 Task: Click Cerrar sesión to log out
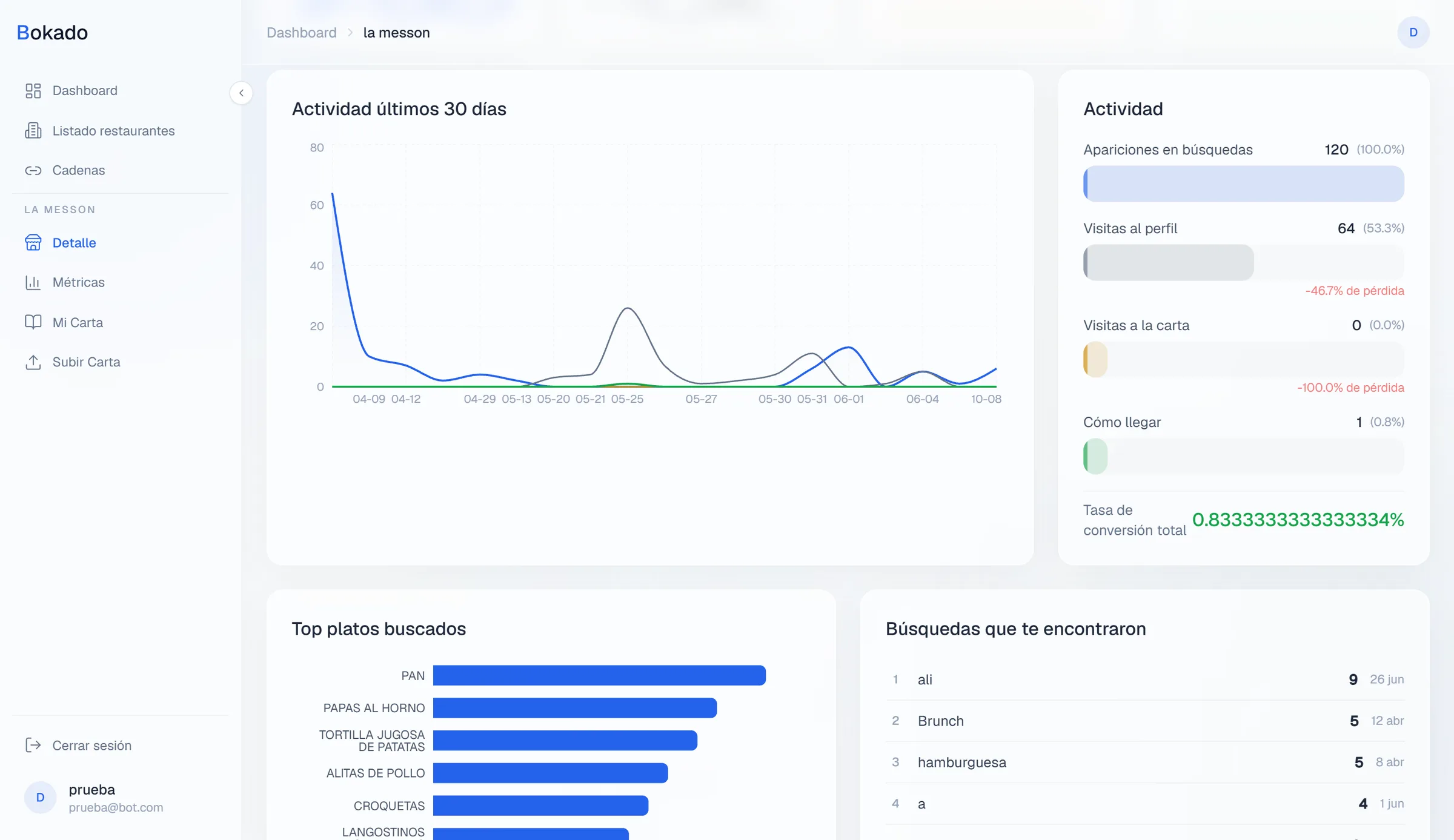coord(121,746)
